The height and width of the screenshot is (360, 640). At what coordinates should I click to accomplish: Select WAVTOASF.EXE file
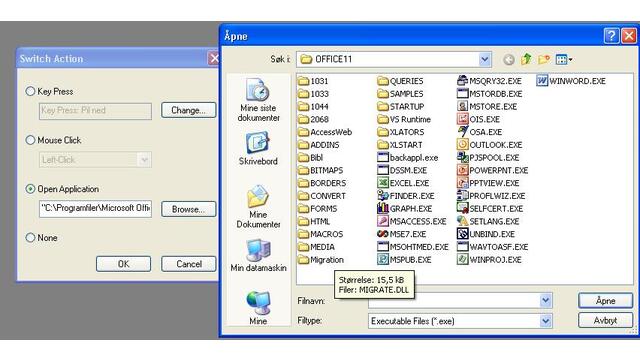tap(493, 247)
